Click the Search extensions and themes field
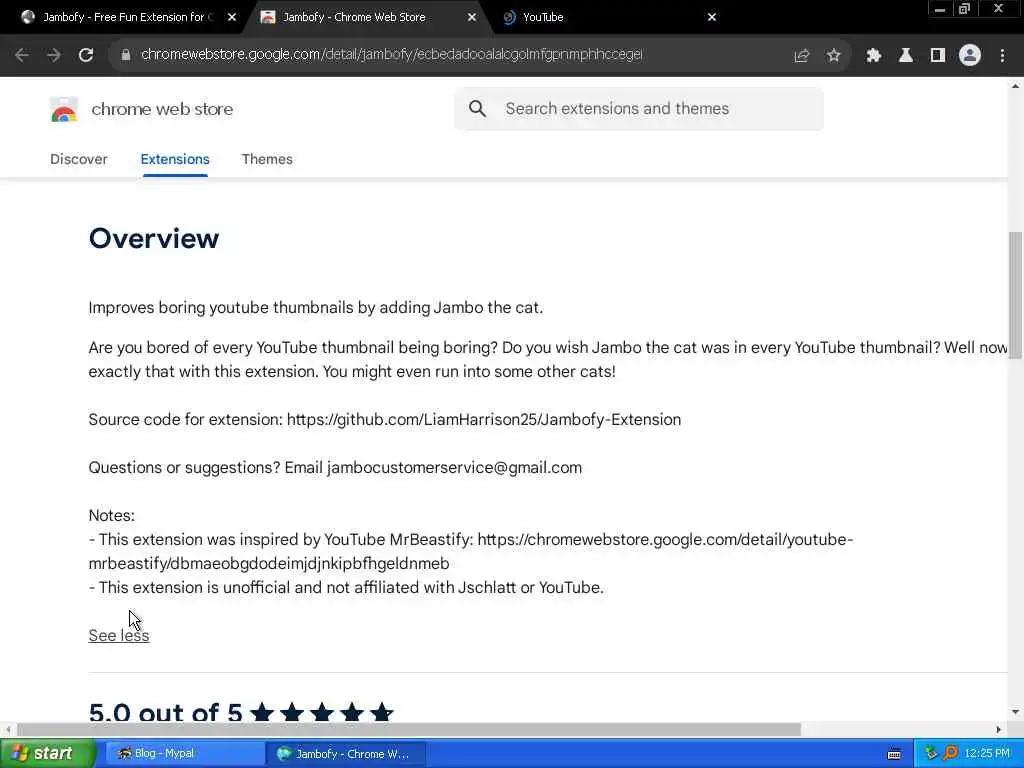The height and width of the screenshot is (768, 1024). click(639, 109)
